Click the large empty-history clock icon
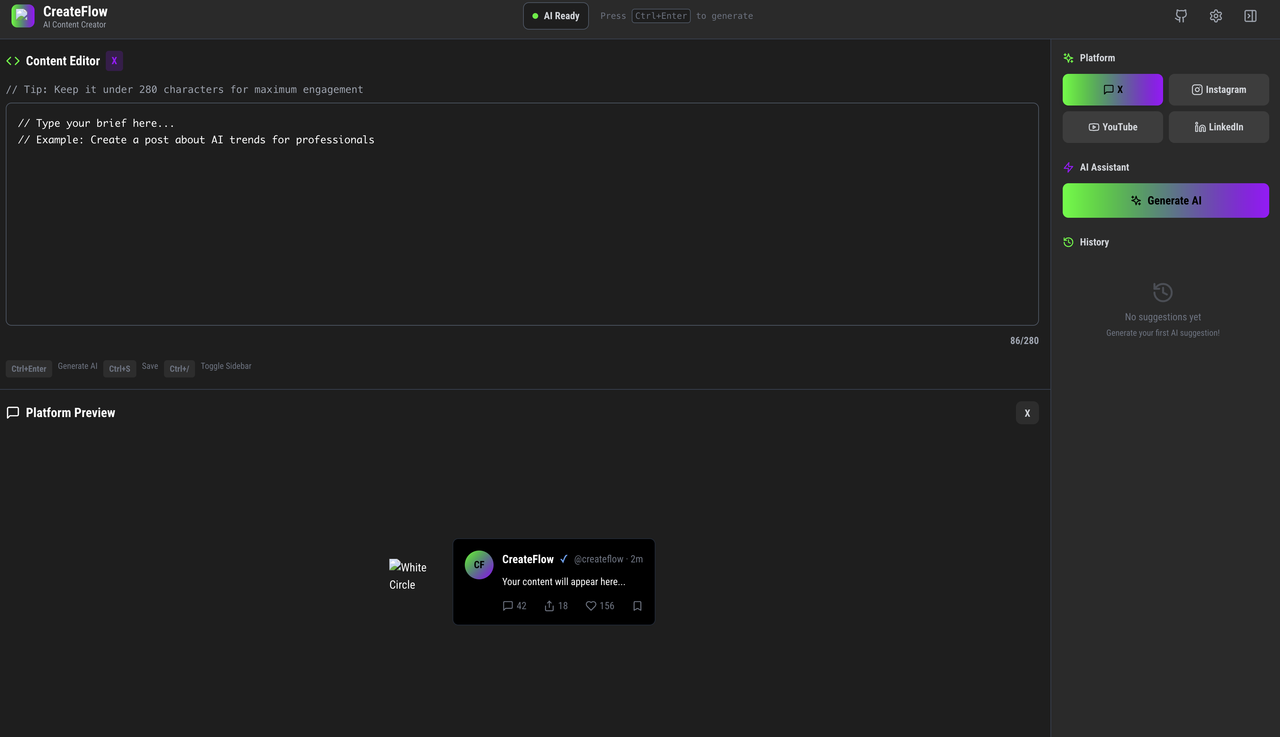Screen dimensions: 1280x737 pos(1163,292)
